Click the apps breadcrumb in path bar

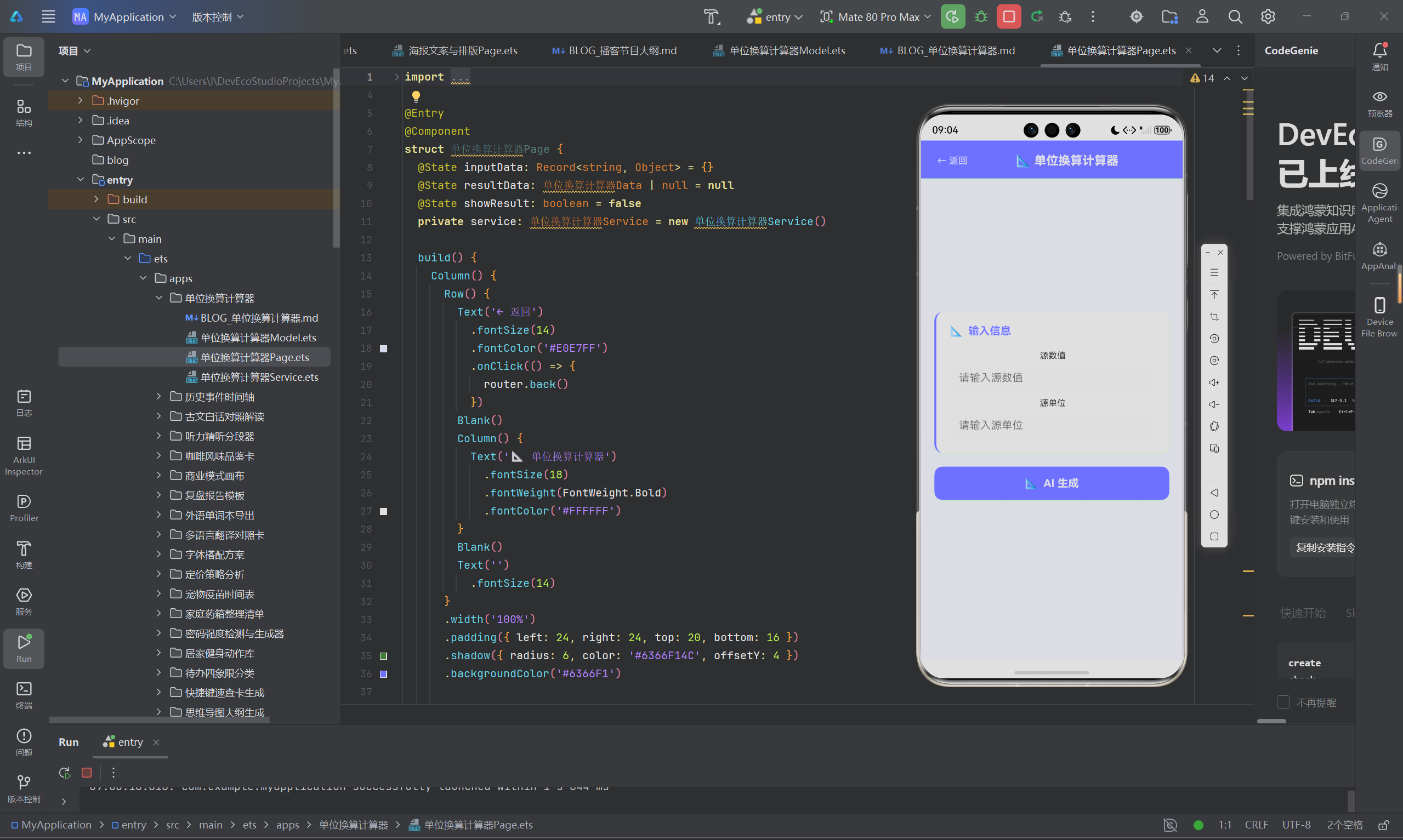click(287, 825)
